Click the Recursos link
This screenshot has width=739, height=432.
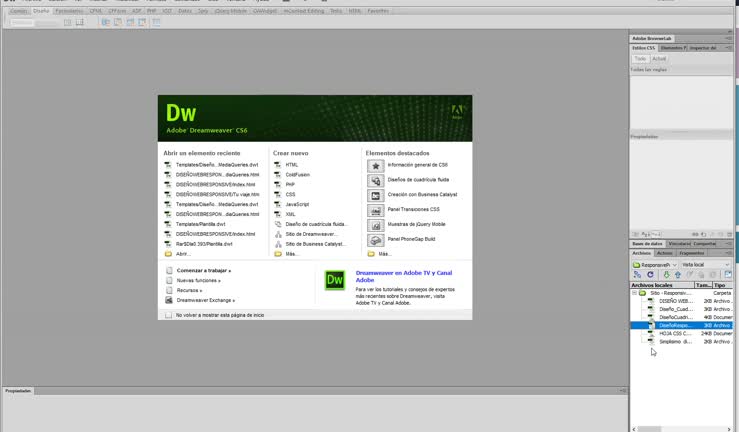coord(189,290)
